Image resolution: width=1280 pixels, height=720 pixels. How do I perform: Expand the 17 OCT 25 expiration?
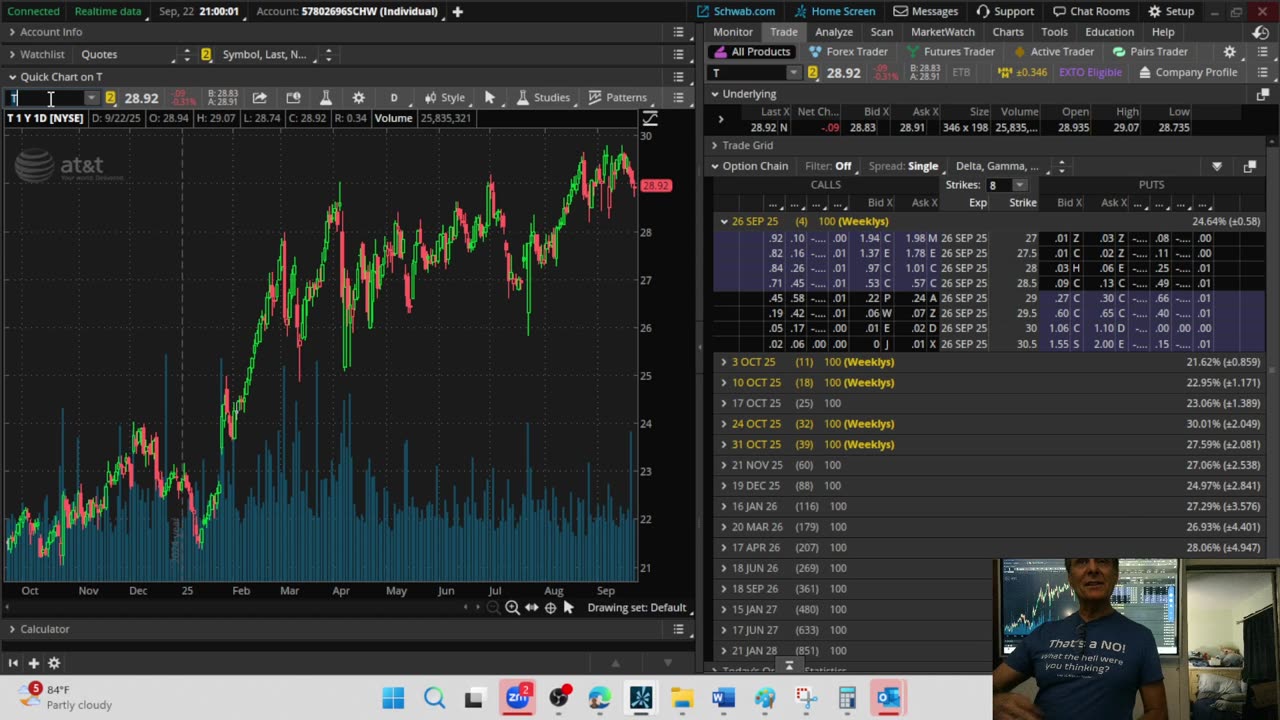click(724, 403)
